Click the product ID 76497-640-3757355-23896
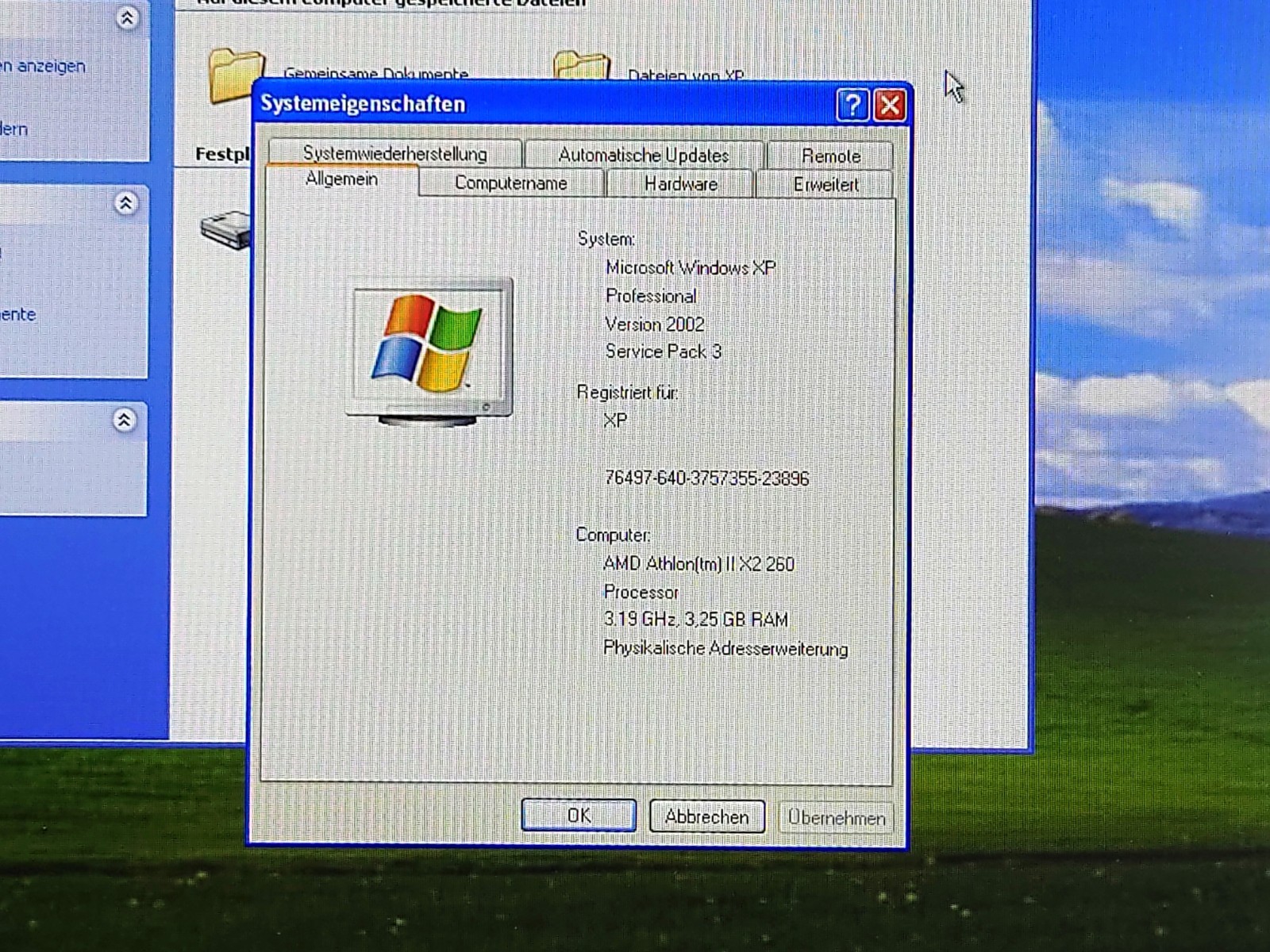Image resolution: width=1270 pixels, height=952 pixels. click(x=706, y=478)
